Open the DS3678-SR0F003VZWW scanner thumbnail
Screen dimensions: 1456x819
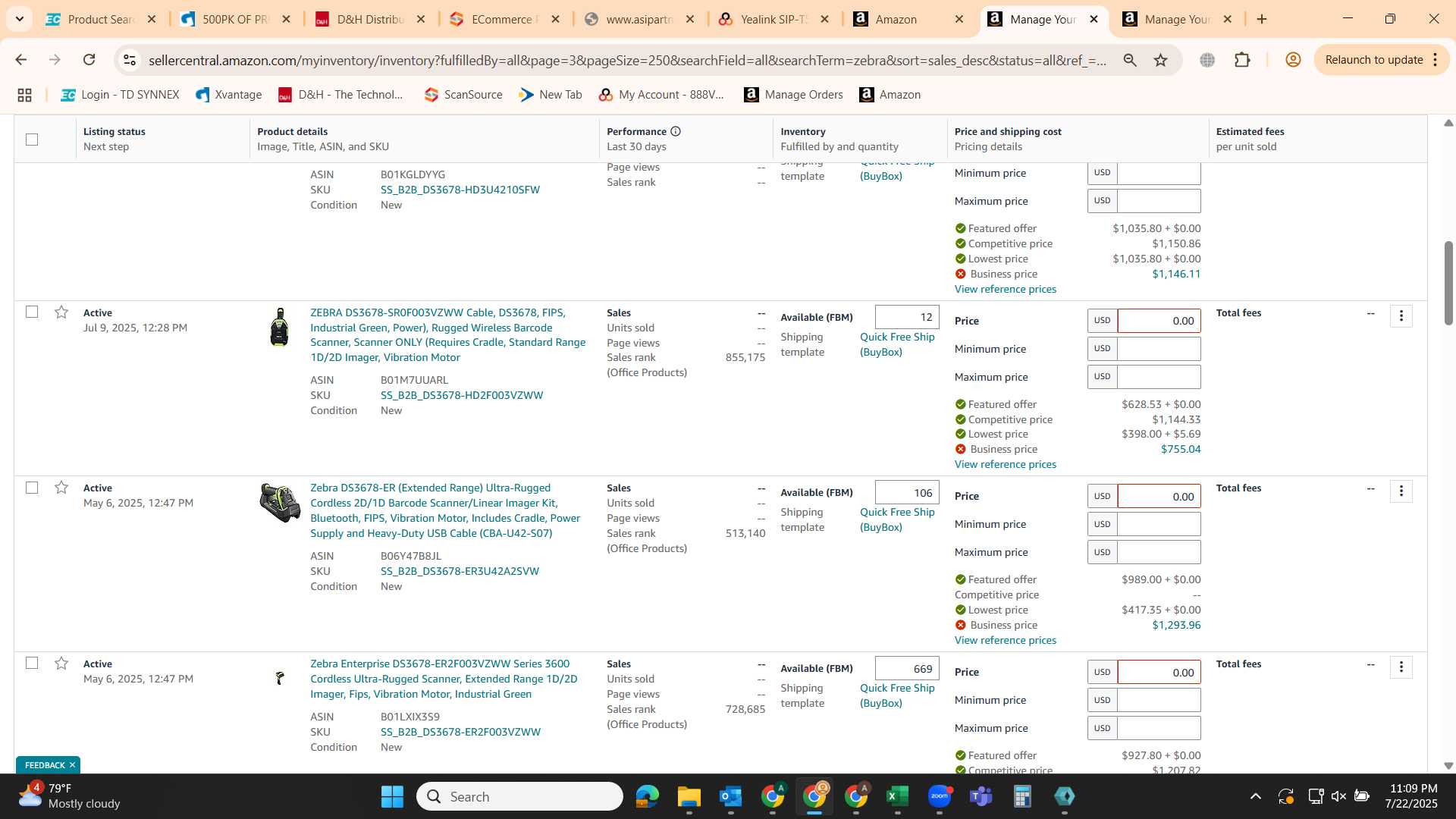click(x=279, y=327)
